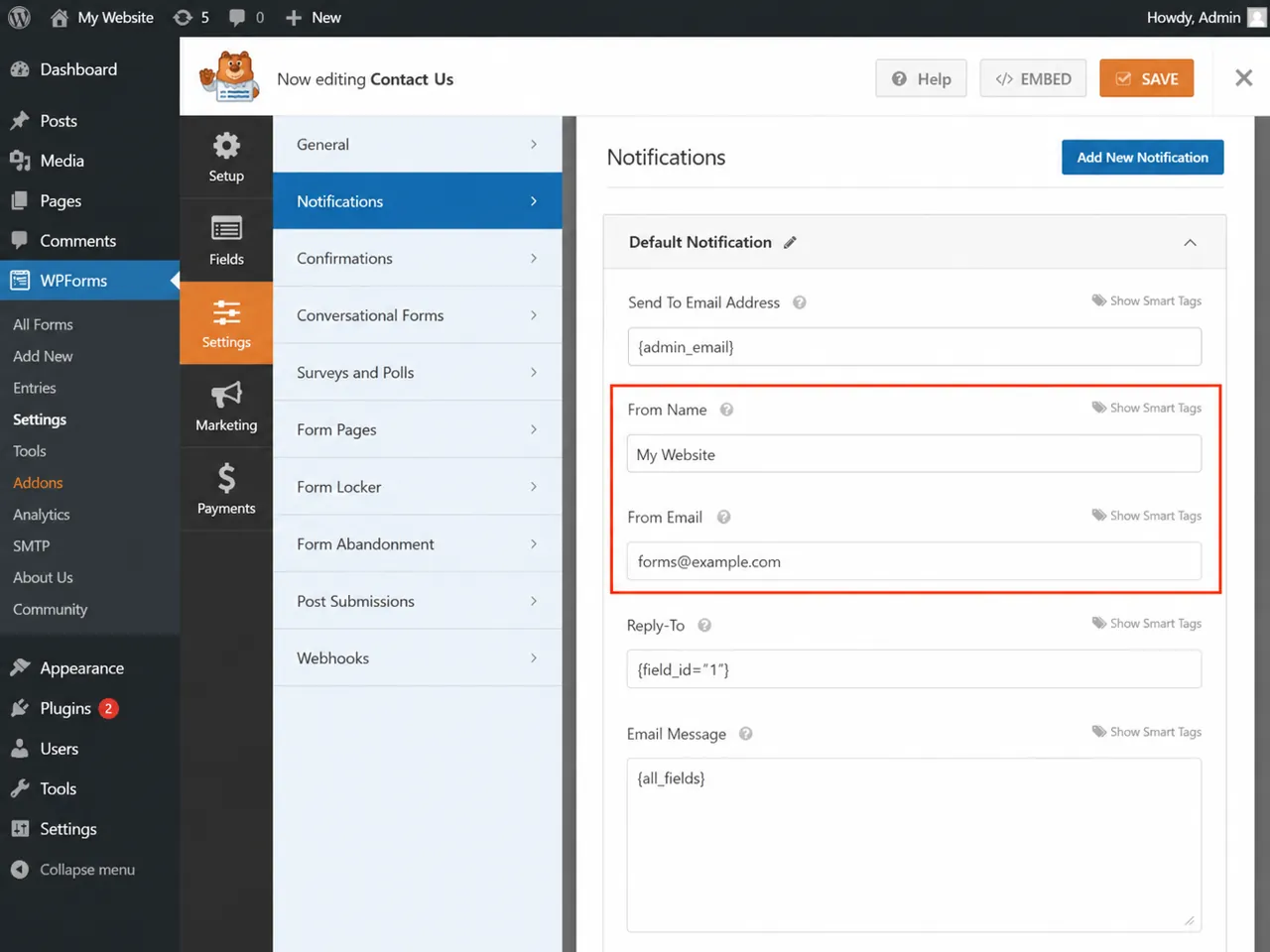Click help icon next to Reply-To
The width and height of the screenshot is (1270, 952).
[704, 626]
